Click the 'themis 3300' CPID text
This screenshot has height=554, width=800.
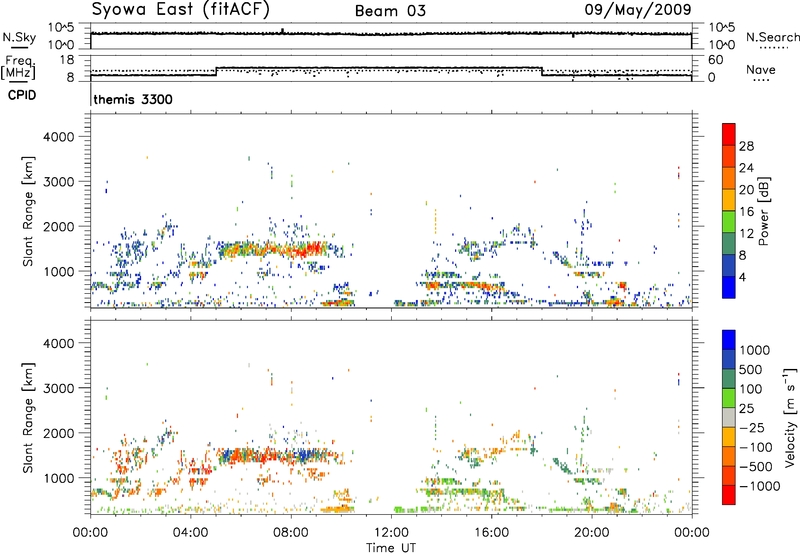click(x=133, y=99)
